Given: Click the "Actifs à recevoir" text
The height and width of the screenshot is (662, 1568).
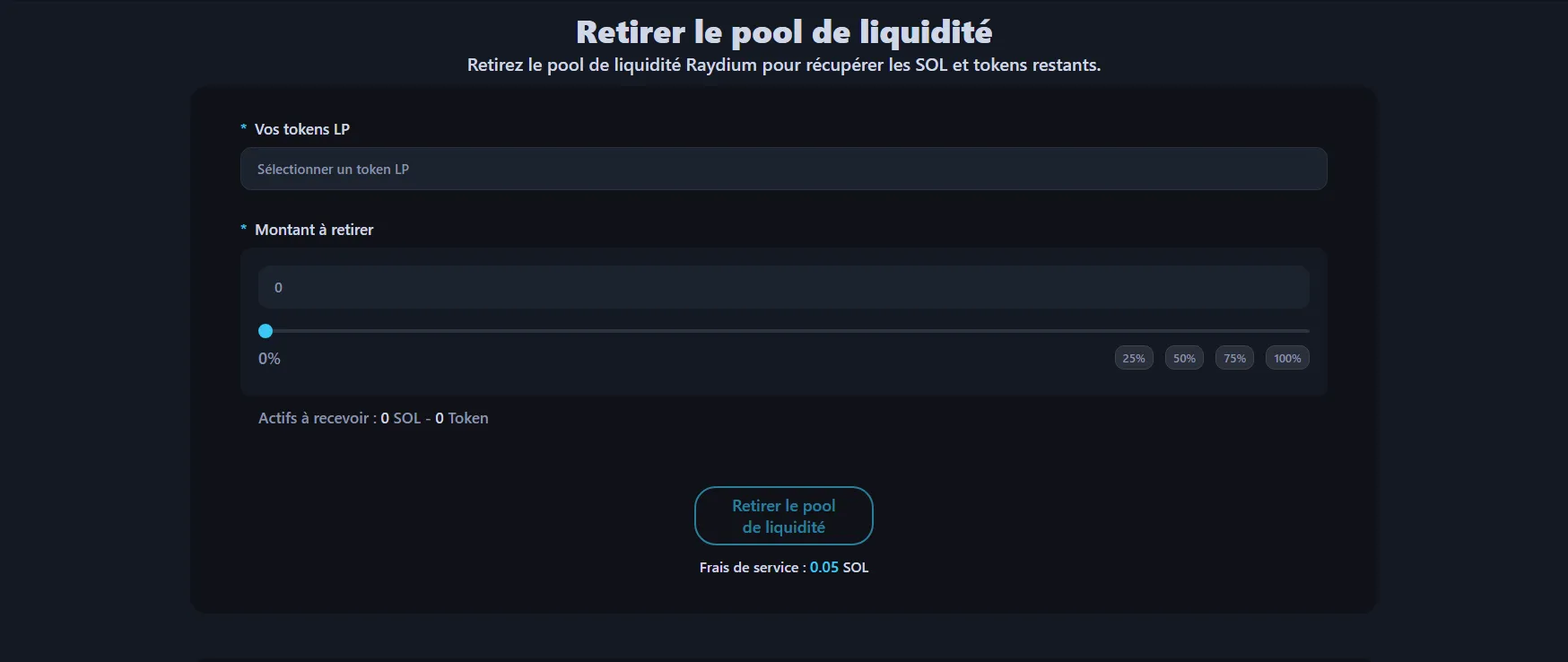Looking at the screenshot, I should click(x=315, y=418).
